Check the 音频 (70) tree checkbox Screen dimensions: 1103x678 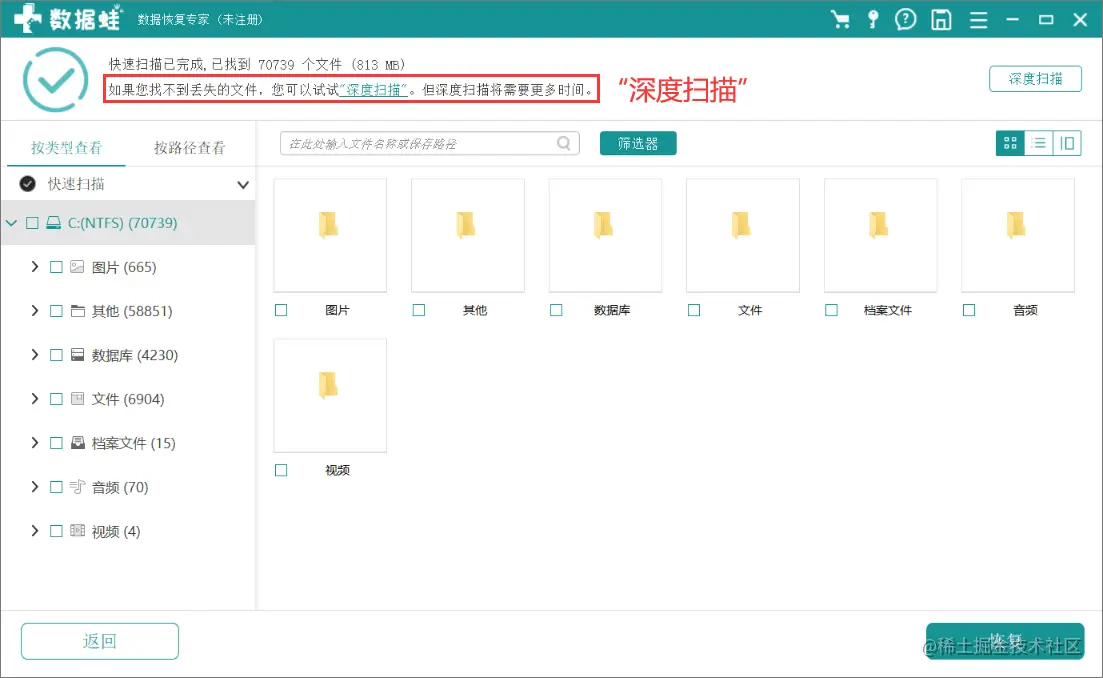pyautogui.click(x=56, y=487)
